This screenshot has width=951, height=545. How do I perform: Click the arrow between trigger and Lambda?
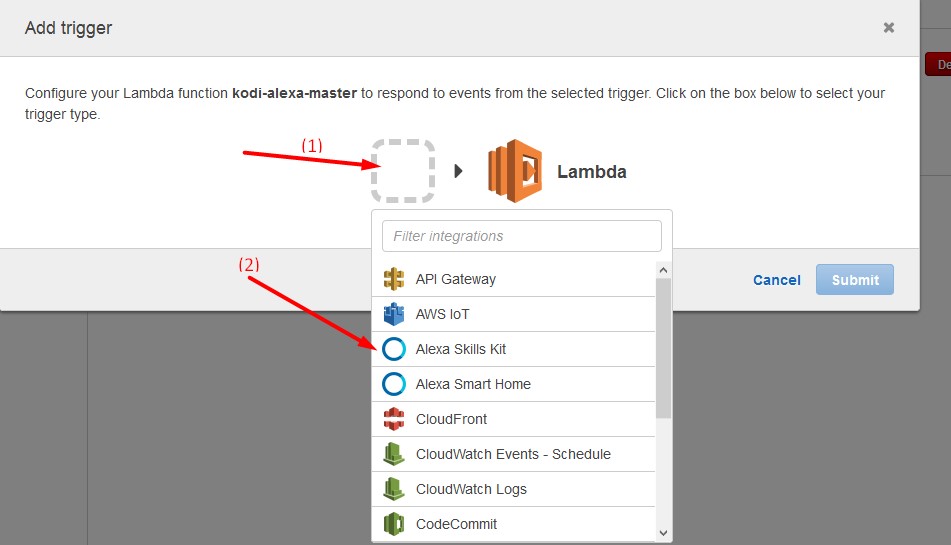[459, 171]
